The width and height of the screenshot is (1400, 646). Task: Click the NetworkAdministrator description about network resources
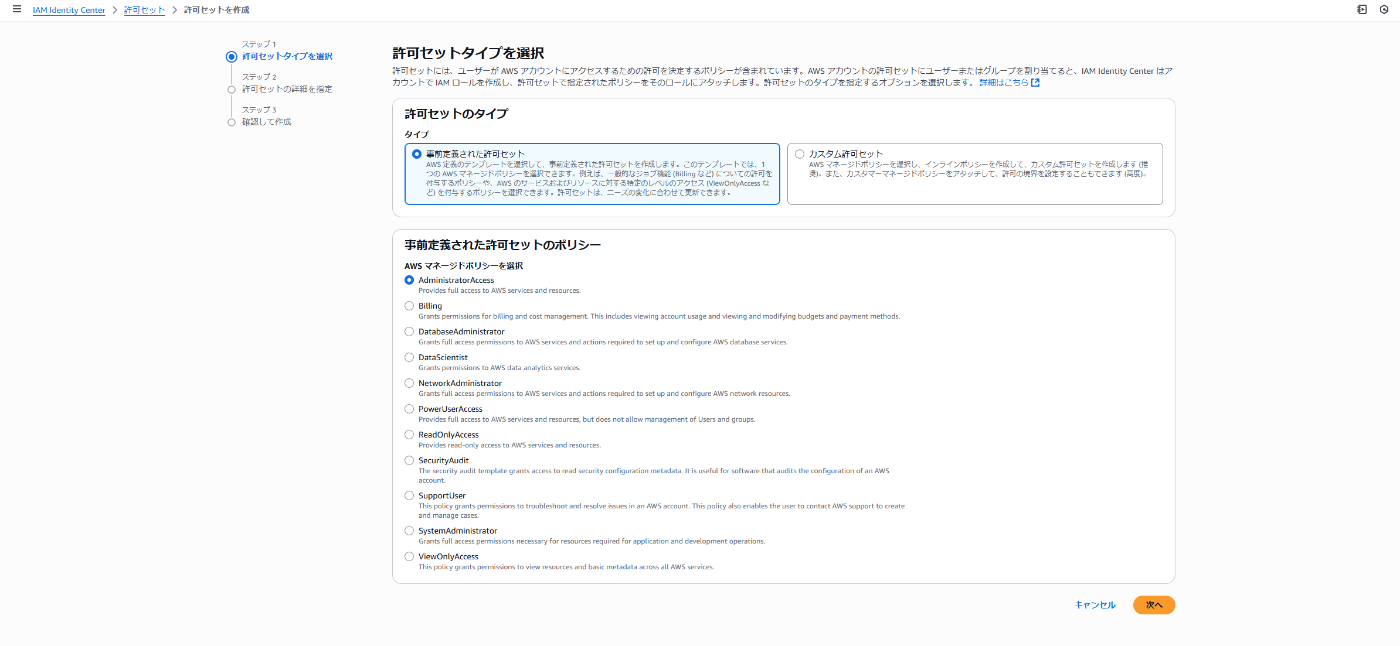point(604,394)
